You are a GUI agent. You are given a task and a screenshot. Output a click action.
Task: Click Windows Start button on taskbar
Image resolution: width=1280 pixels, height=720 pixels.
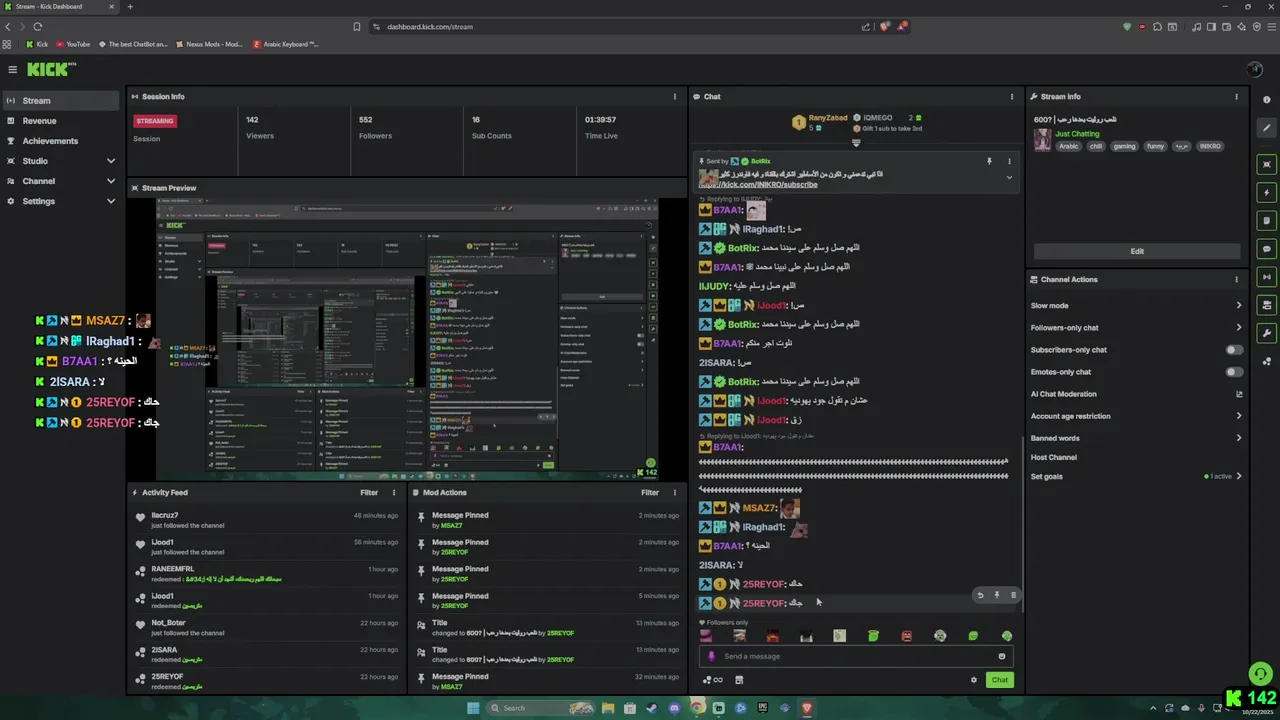coord(473,708)
